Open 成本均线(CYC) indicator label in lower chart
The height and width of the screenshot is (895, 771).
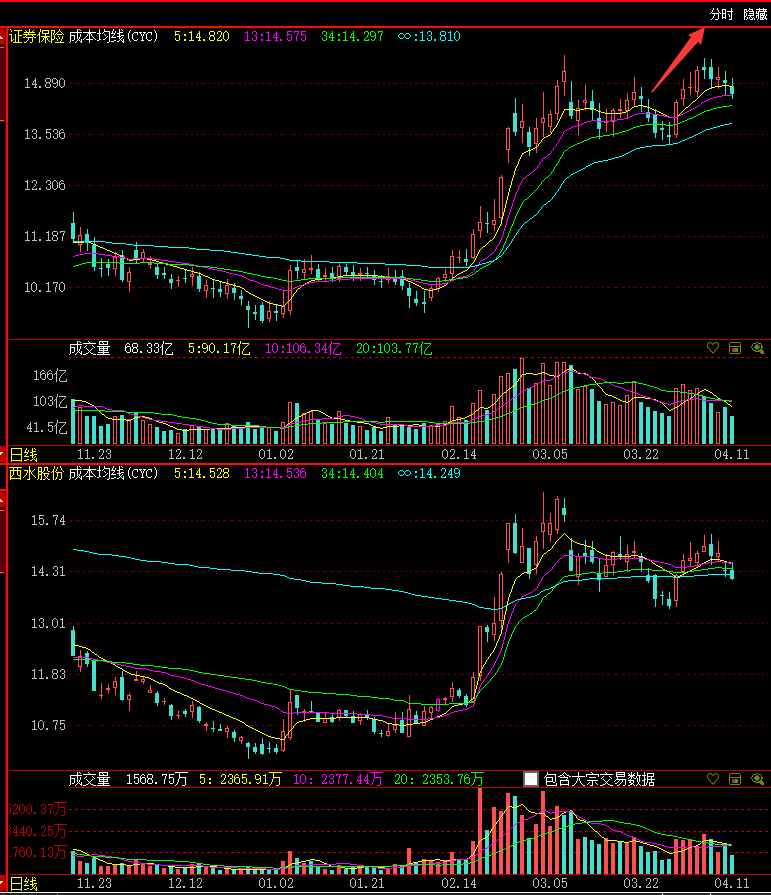point(113,473)
